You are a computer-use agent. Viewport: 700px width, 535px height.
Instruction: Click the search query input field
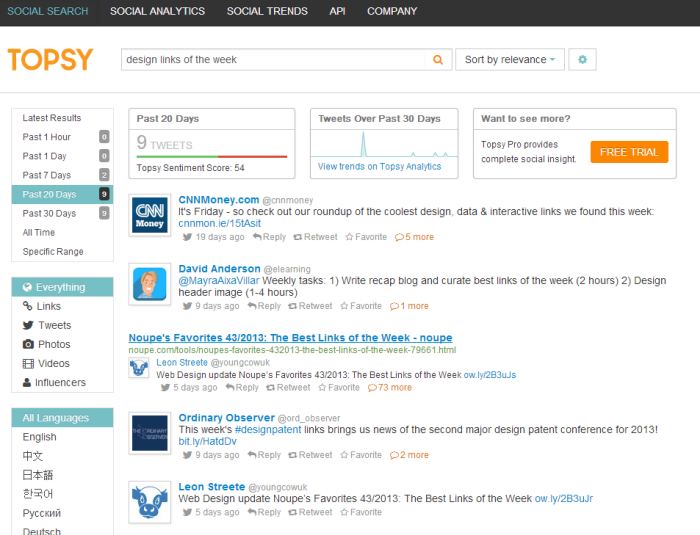click(x=273, y=59)
